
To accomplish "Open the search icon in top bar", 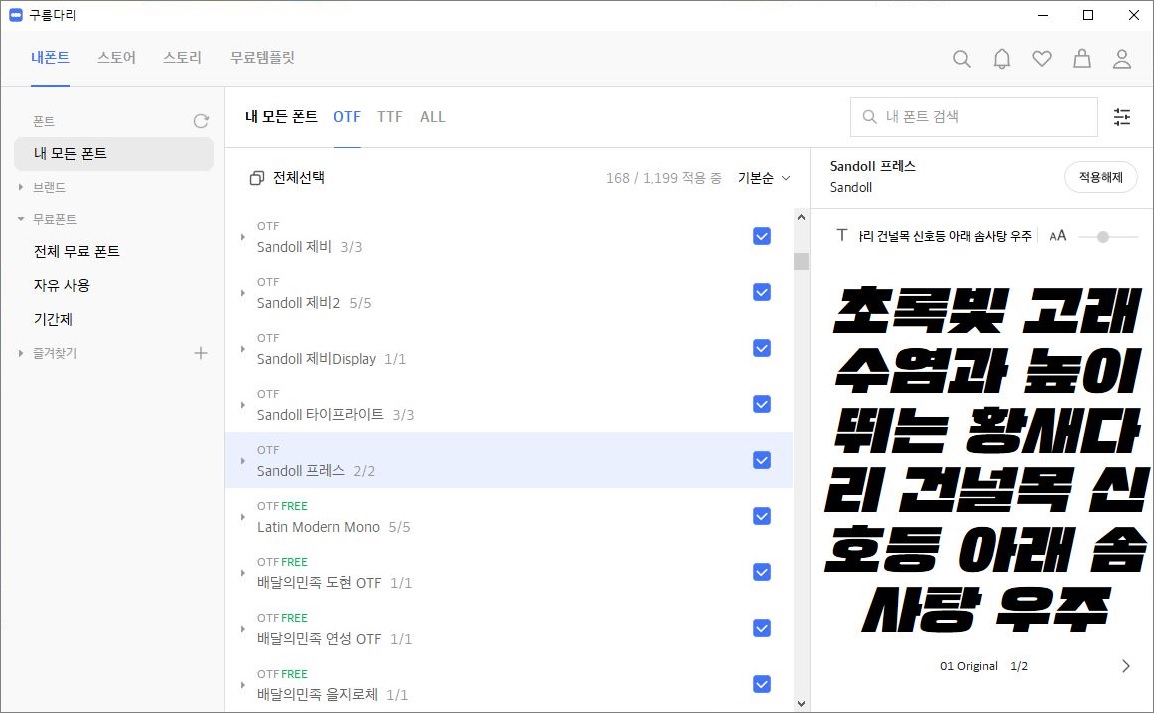I will (x=961, y=59).
